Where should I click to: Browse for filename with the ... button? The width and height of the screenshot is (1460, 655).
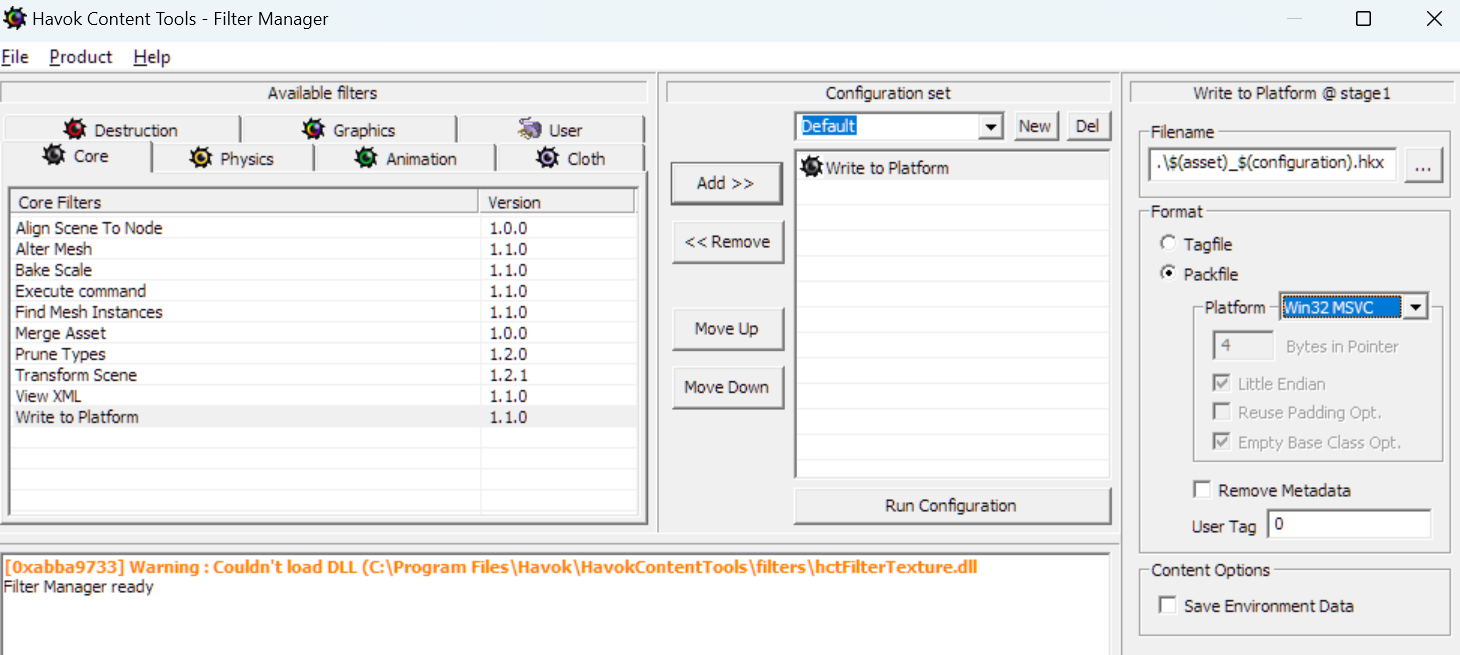pyautogui.click(x=1423, y=165)
